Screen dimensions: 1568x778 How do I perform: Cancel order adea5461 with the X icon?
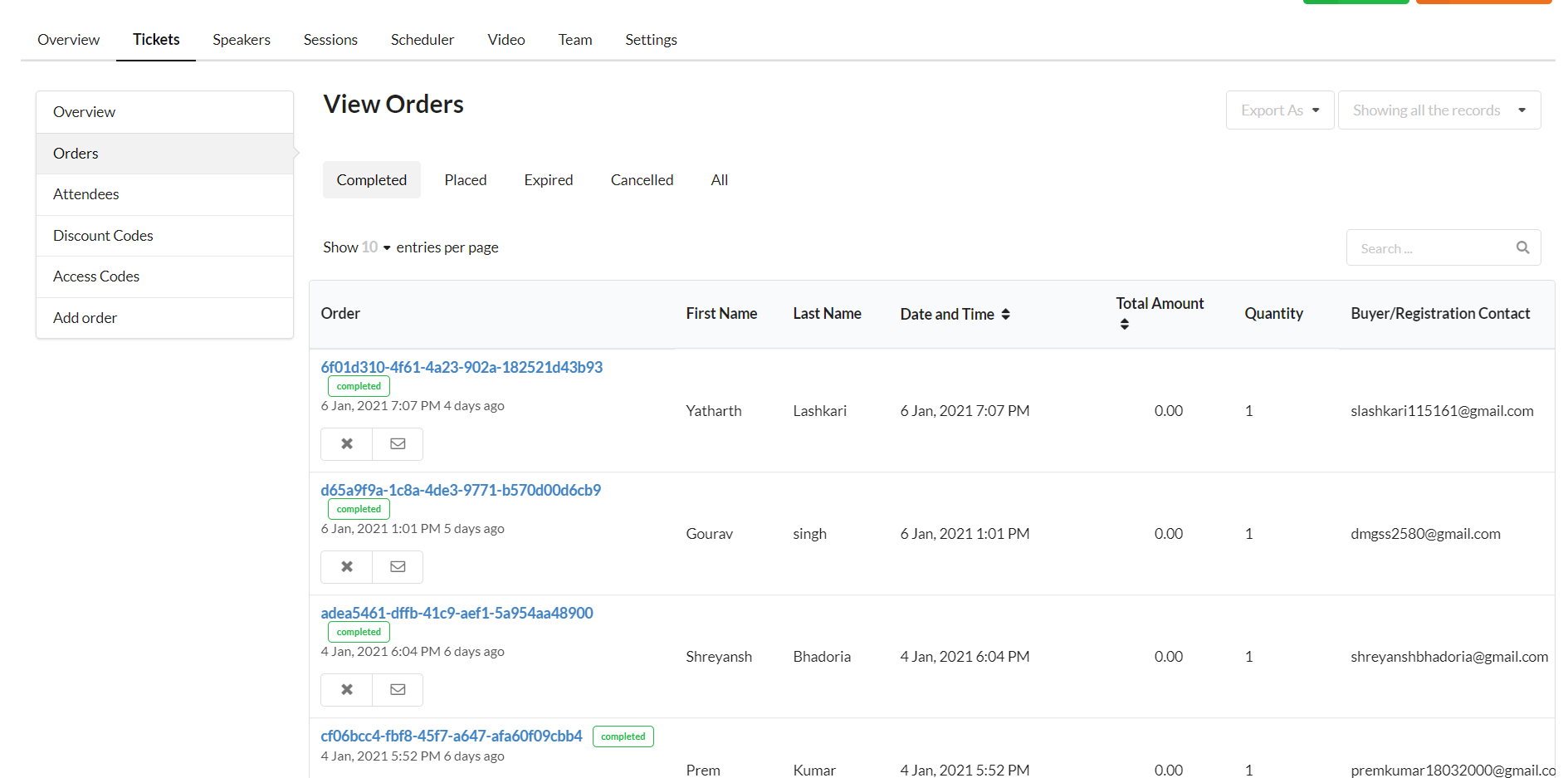347,690
